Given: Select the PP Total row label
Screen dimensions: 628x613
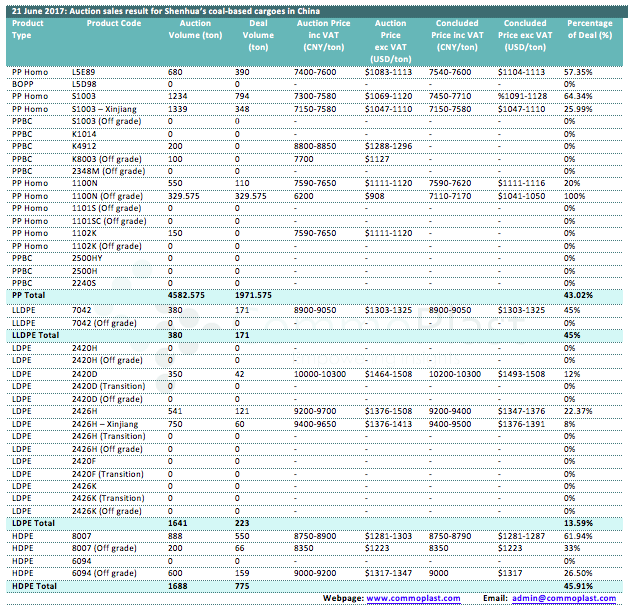Looking at the screenshot, I should tap(30, 295).
